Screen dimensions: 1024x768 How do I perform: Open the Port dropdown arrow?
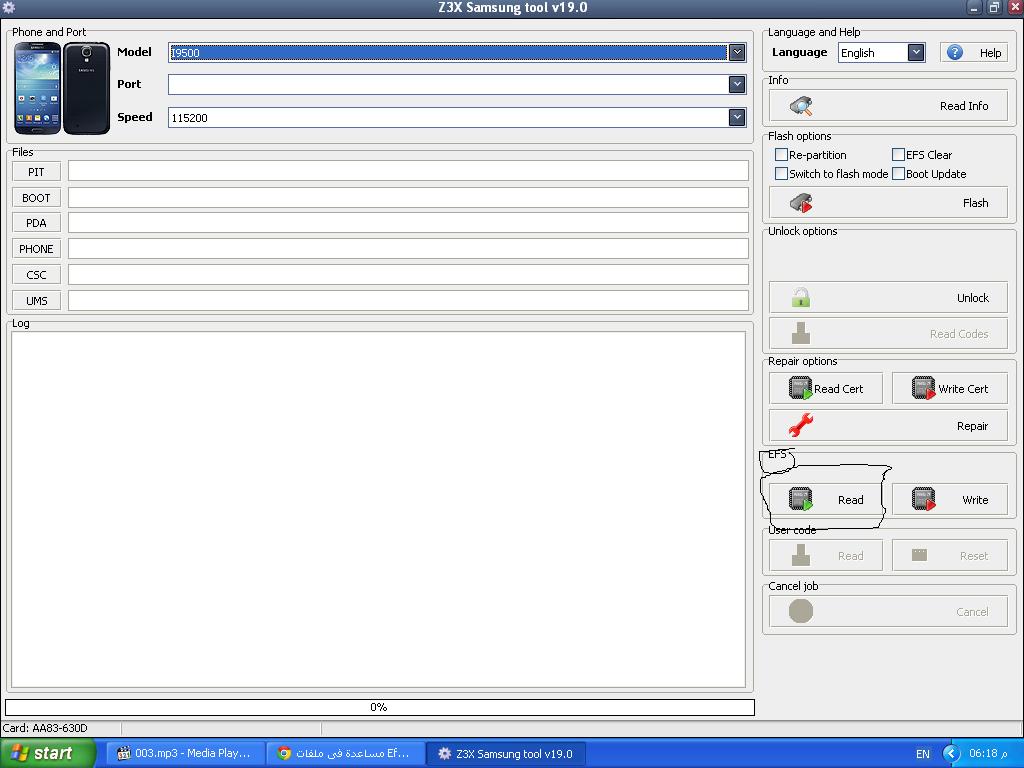[x=737, y=84]
